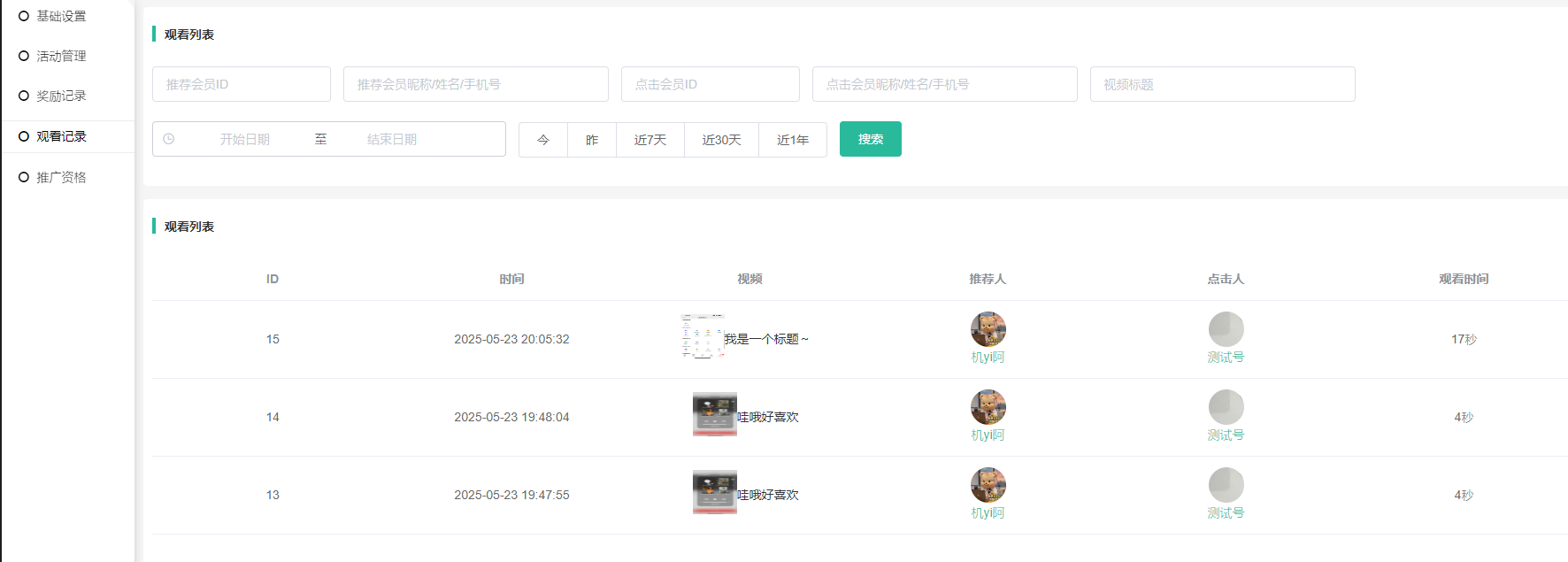Select 今 (today) date shortcut
Screen dimensions: 1568x562
[x=543, y=140]
